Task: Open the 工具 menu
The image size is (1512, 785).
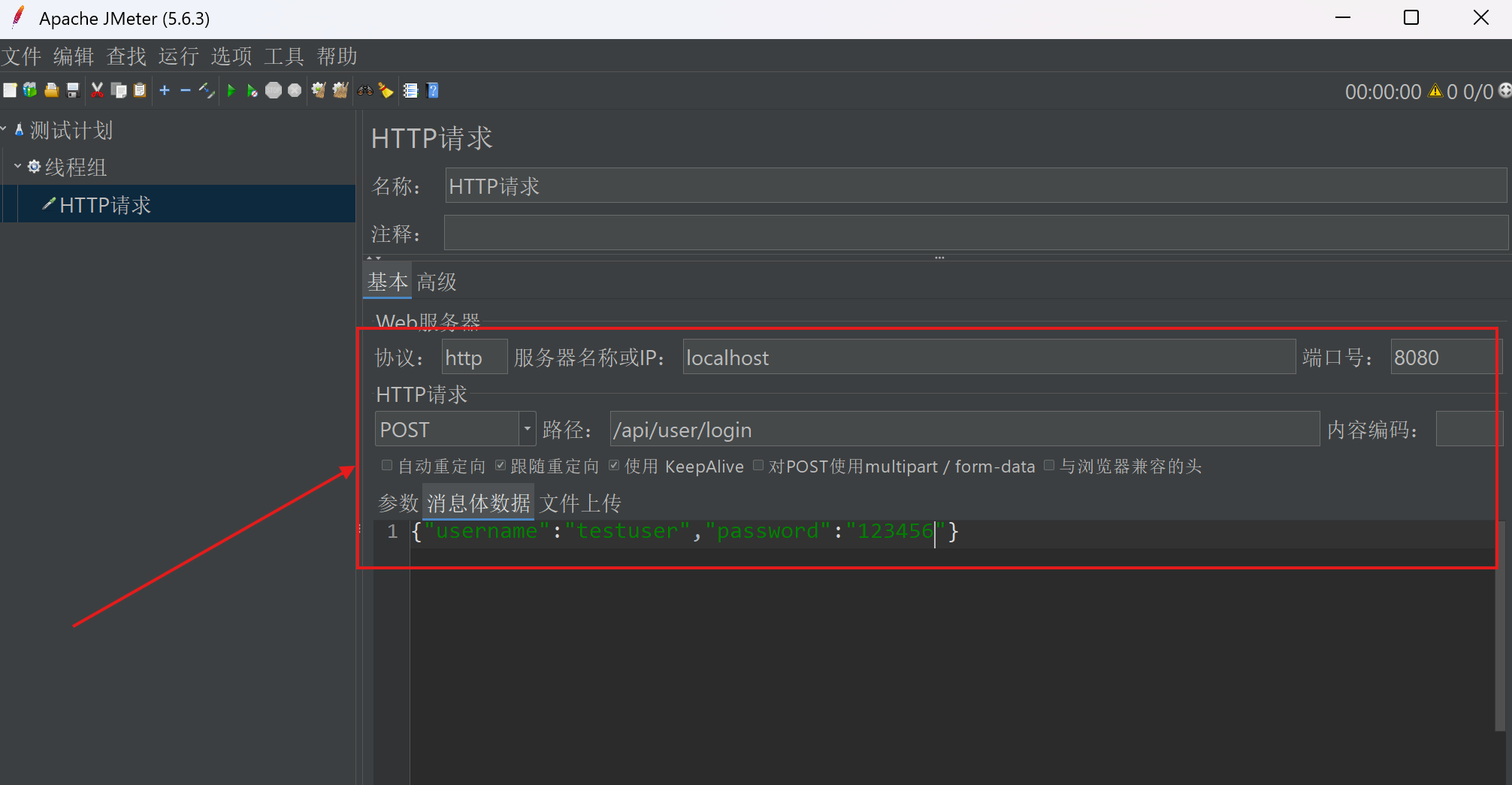Action: (x=284, y=56)
